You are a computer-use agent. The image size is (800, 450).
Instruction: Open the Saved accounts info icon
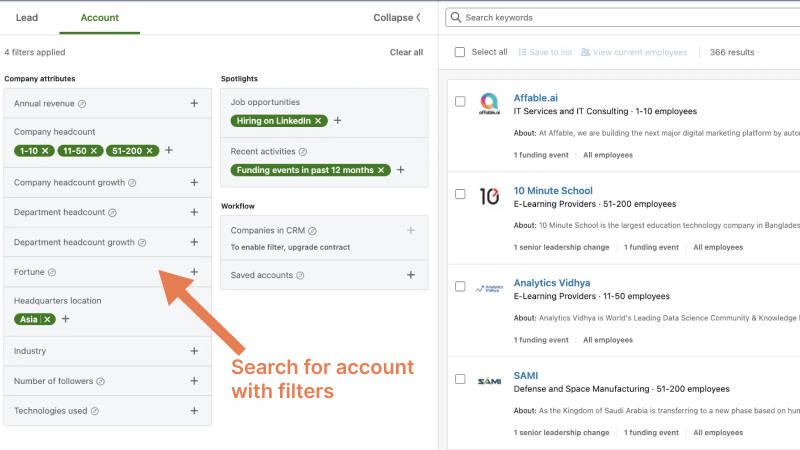(x=300, y=276)
